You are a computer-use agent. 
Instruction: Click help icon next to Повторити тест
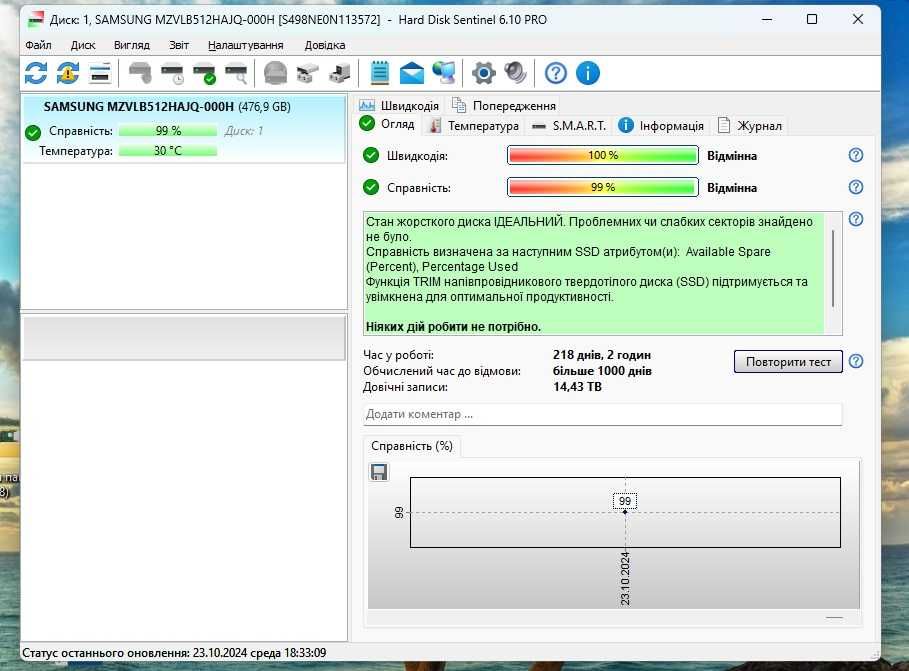(x=856, y=361)
